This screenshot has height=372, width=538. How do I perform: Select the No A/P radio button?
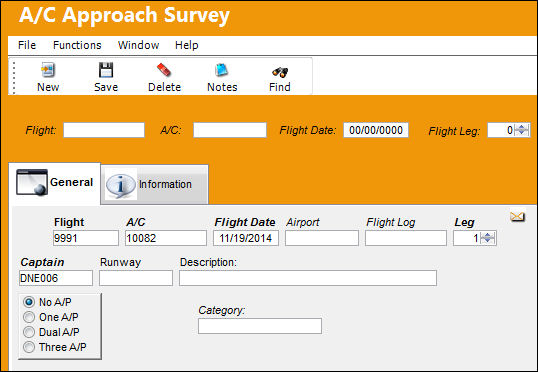29,302
